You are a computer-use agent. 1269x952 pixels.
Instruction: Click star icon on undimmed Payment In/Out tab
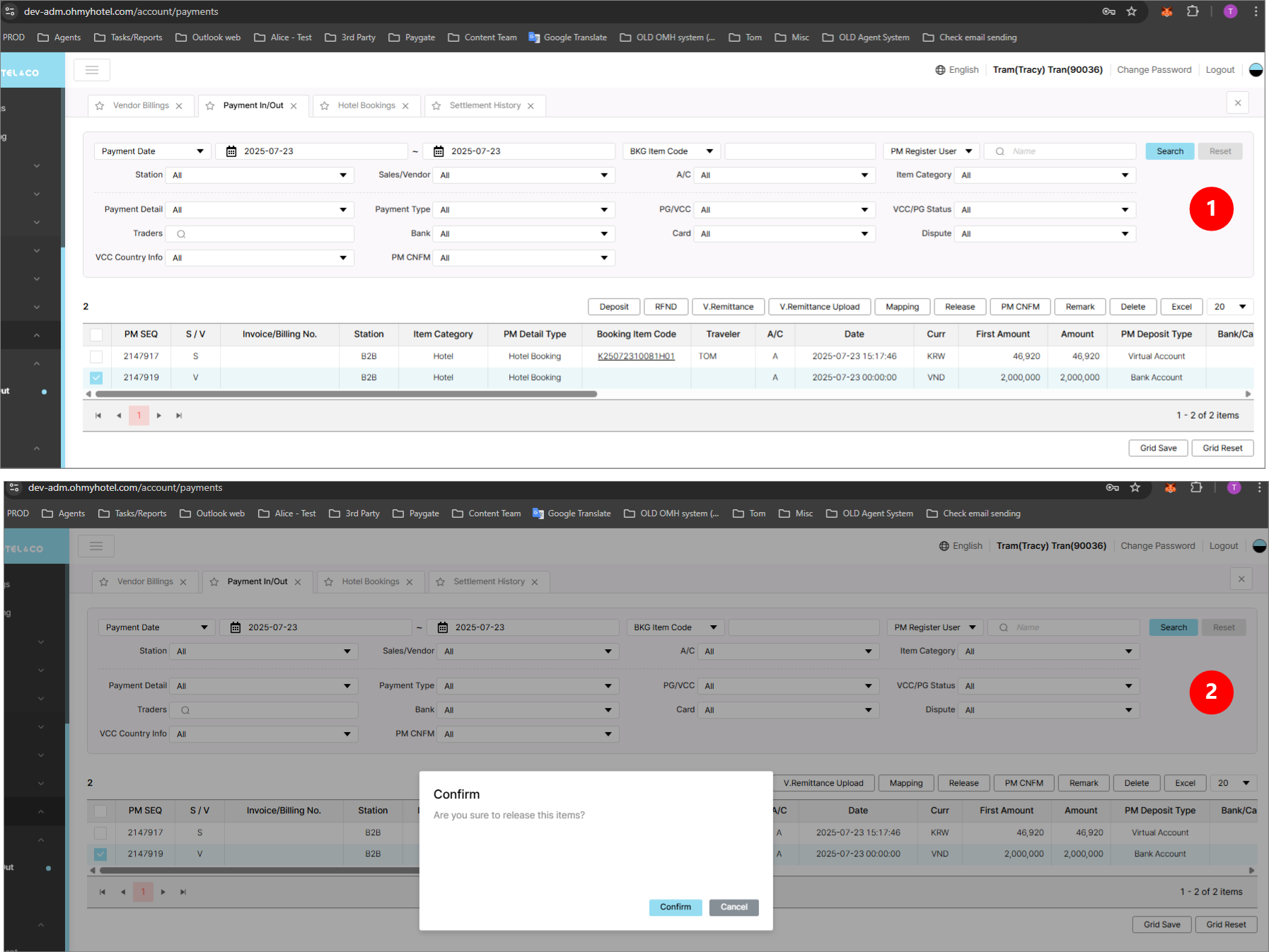(x=210, y=106)
